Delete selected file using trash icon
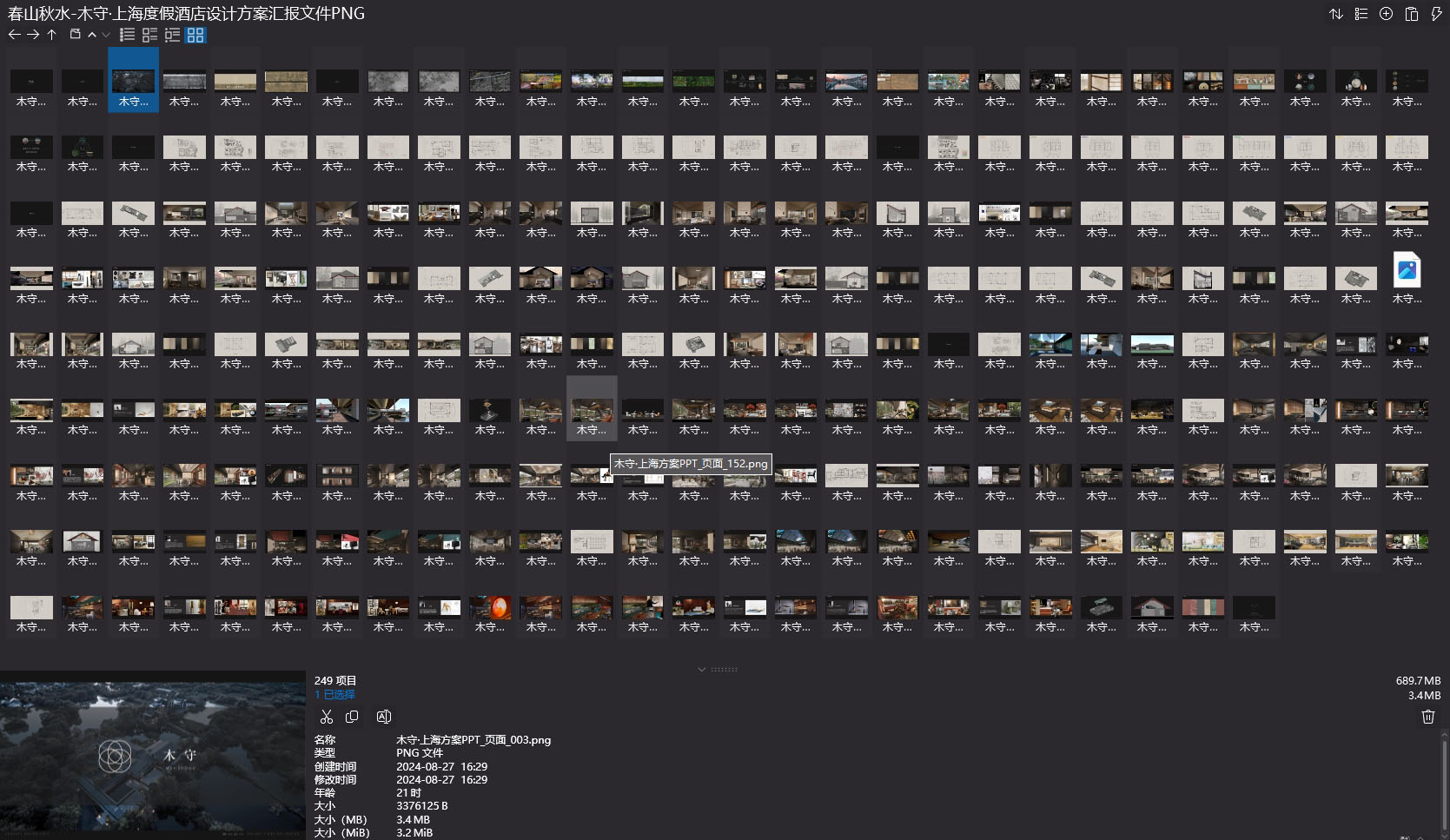The height and width of the screenshot is (840, 1450). click(1427, 717)
